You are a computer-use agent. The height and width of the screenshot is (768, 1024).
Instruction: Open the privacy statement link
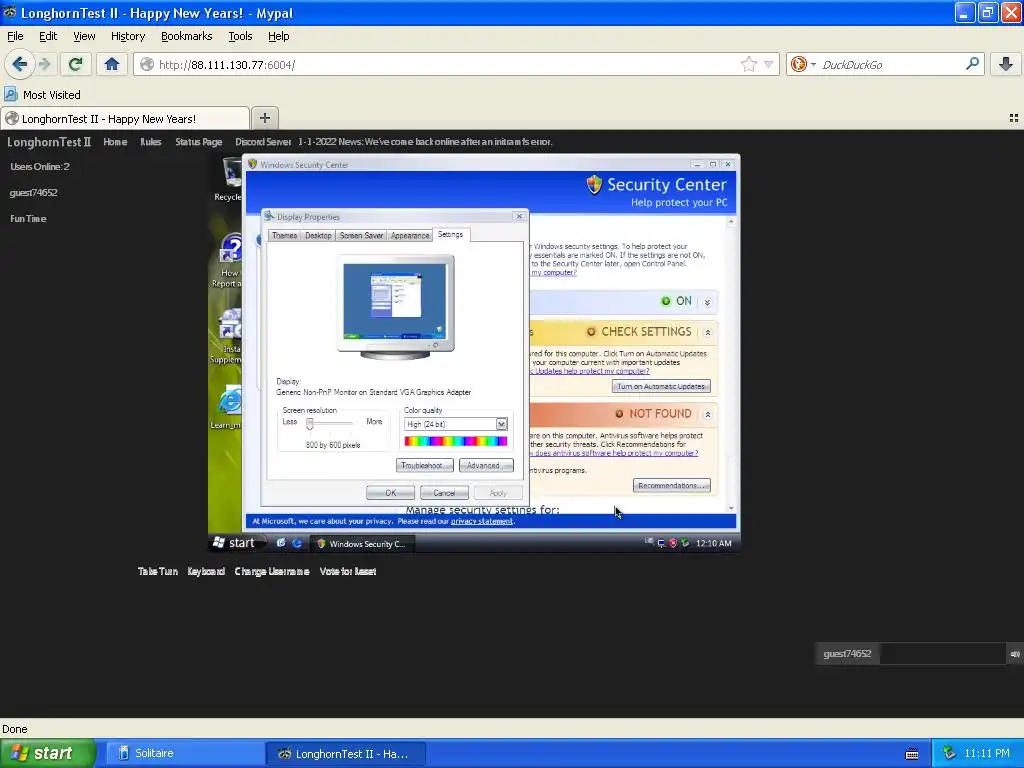(481, 521)
